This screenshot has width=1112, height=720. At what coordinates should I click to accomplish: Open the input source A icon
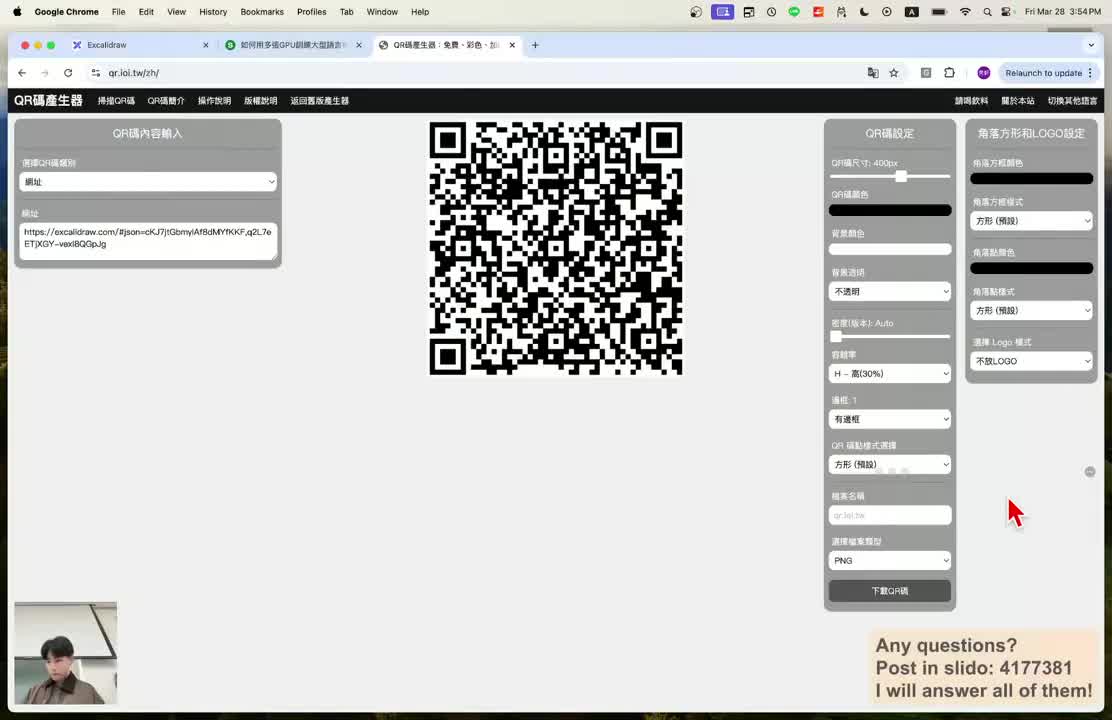pos(912,12)
